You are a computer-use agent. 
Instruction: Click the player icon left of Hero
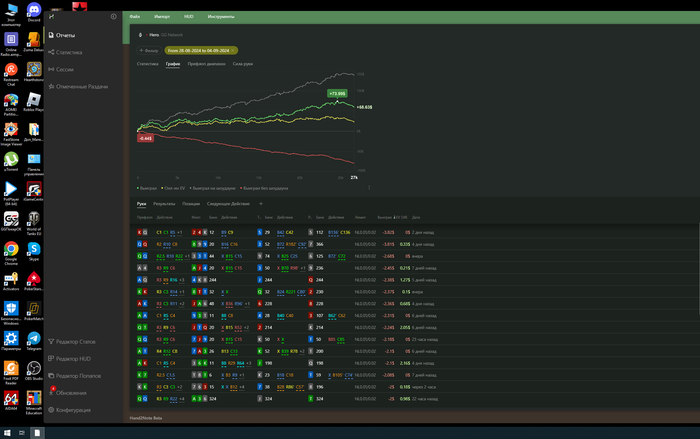point(140,35)
